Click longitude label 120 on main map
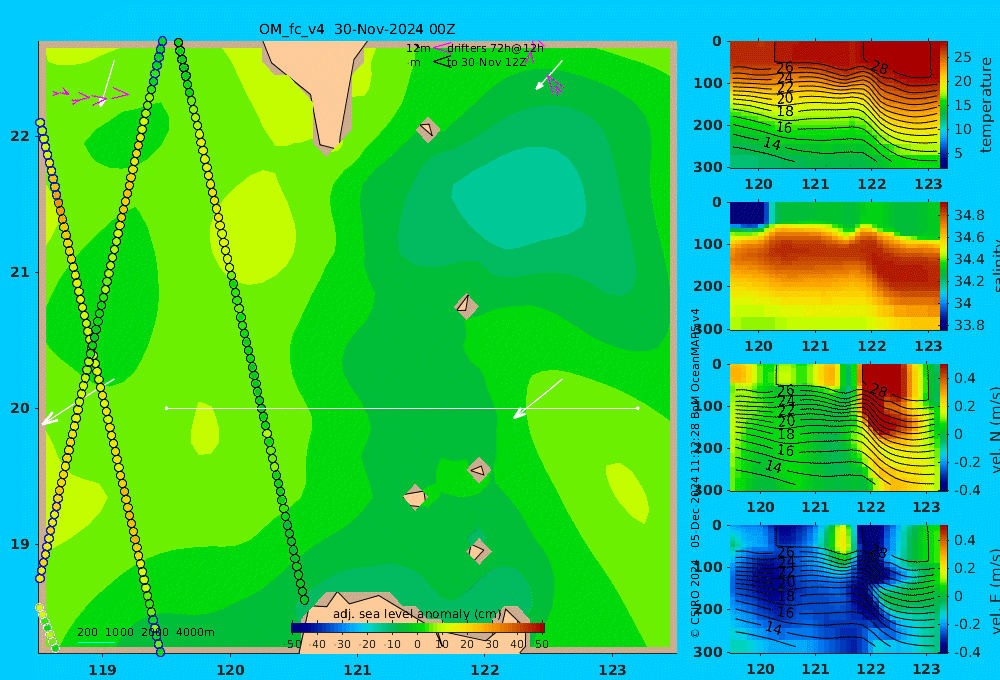Screen dimensions: 1000x680 230,670
